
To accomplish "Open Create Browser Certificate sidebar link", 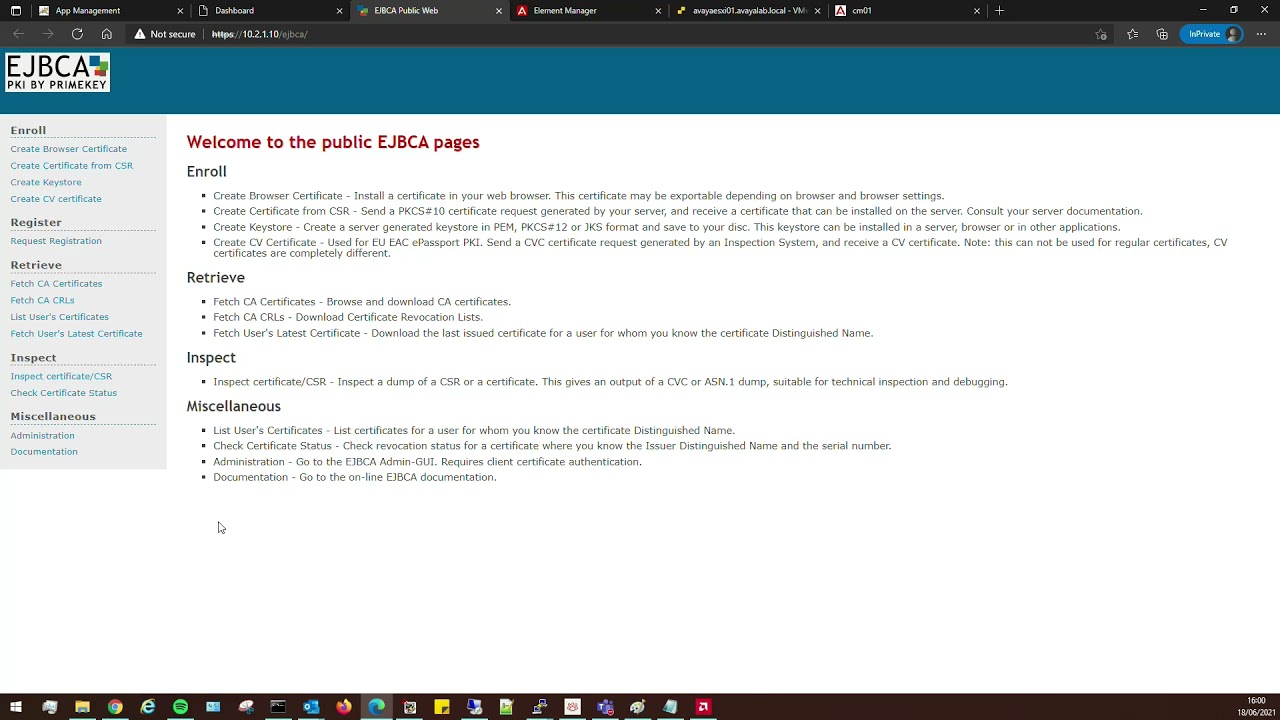I will coord(69,149).
